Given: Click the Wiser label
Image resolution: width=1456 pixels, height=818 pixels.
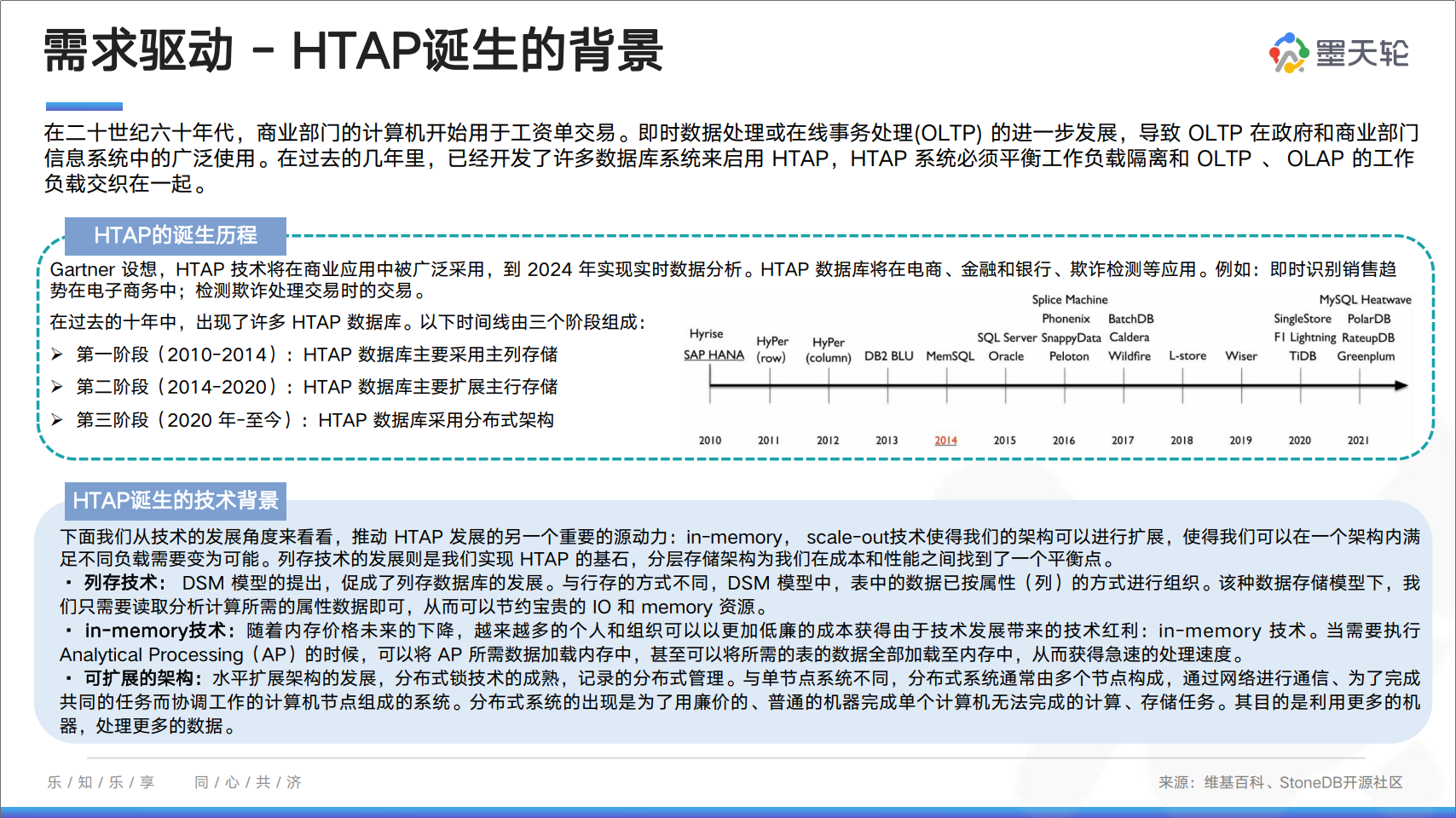Looking at the screenshot, I should point(1241,356).
